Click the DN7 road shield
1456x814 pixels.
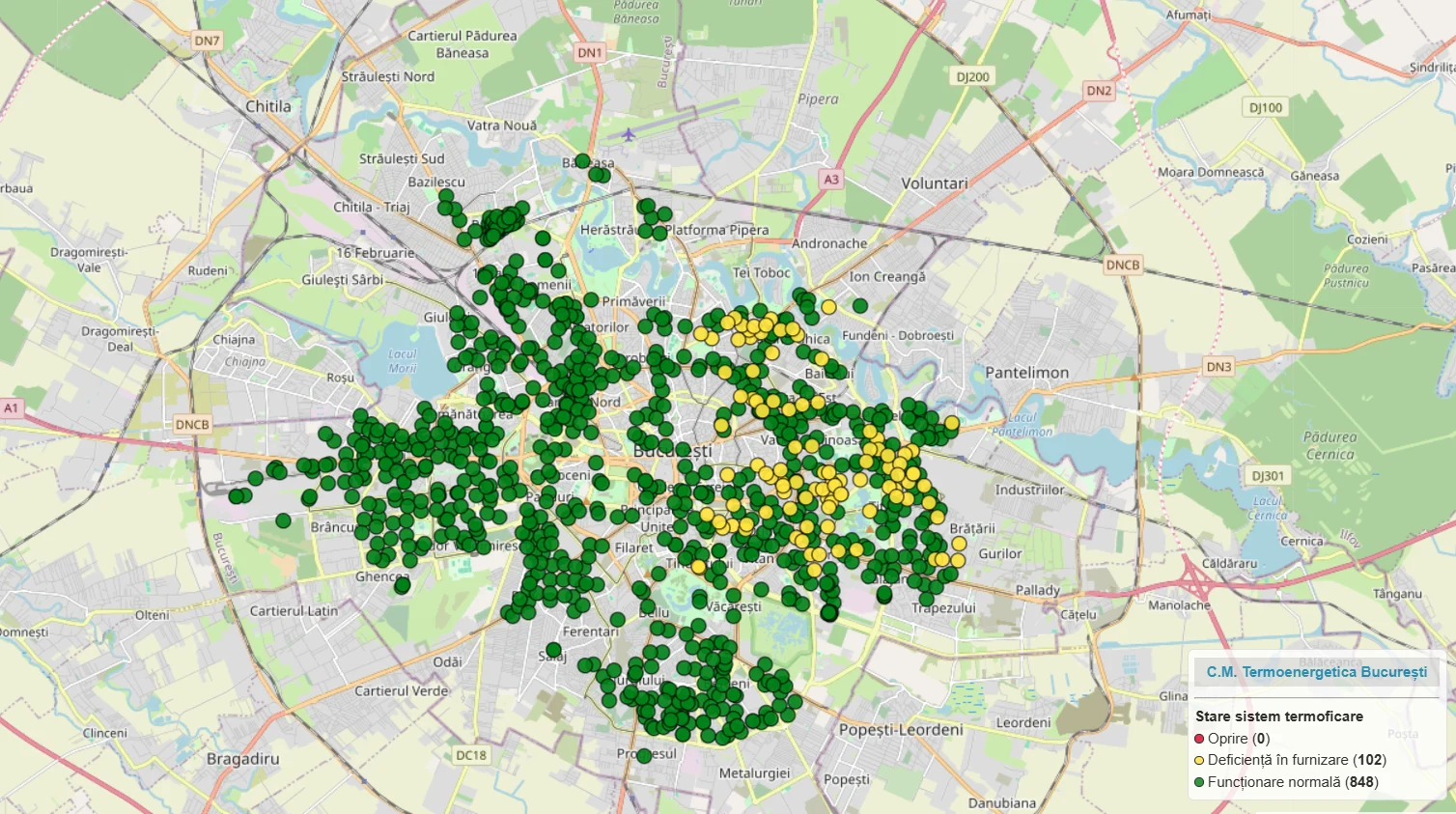click(207, 41)
